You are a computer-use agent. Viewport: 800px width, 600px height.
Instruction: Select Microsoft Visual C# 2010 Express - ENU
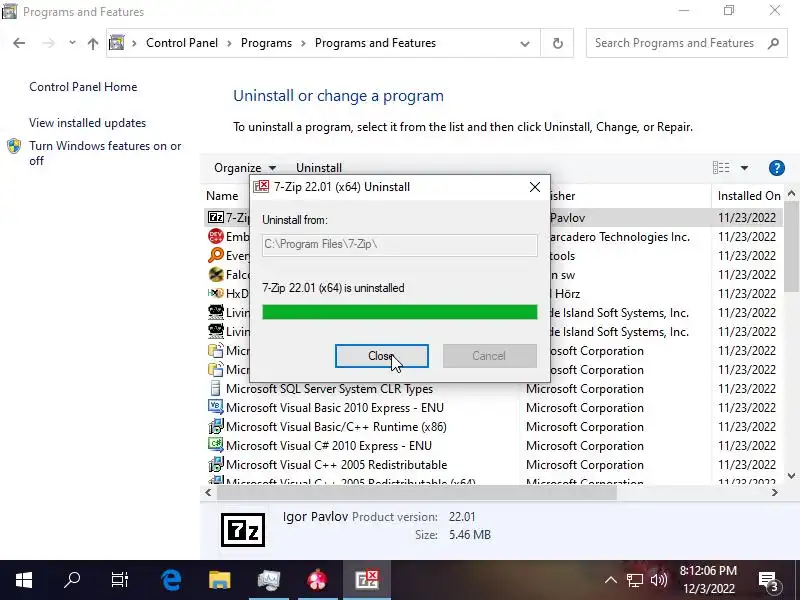pos(329,445)
